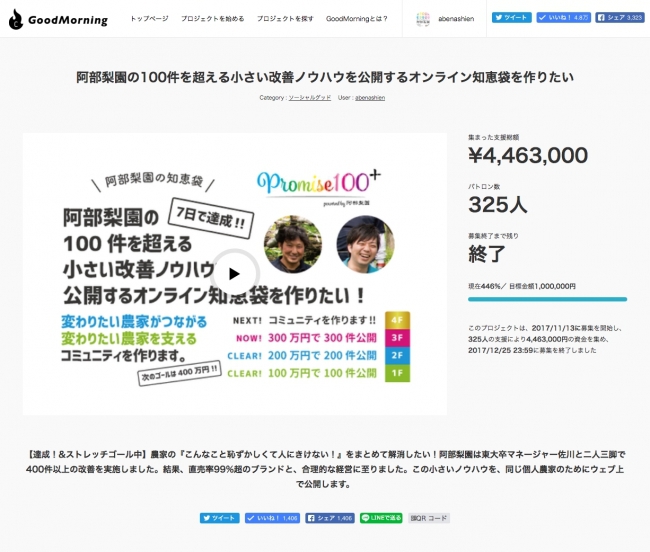Show the QR コード button

click(430, 518)
